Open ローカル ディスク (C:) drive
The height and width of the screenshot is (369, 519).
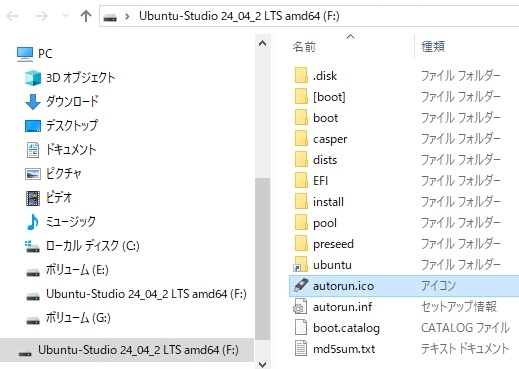tap(93, 246)
